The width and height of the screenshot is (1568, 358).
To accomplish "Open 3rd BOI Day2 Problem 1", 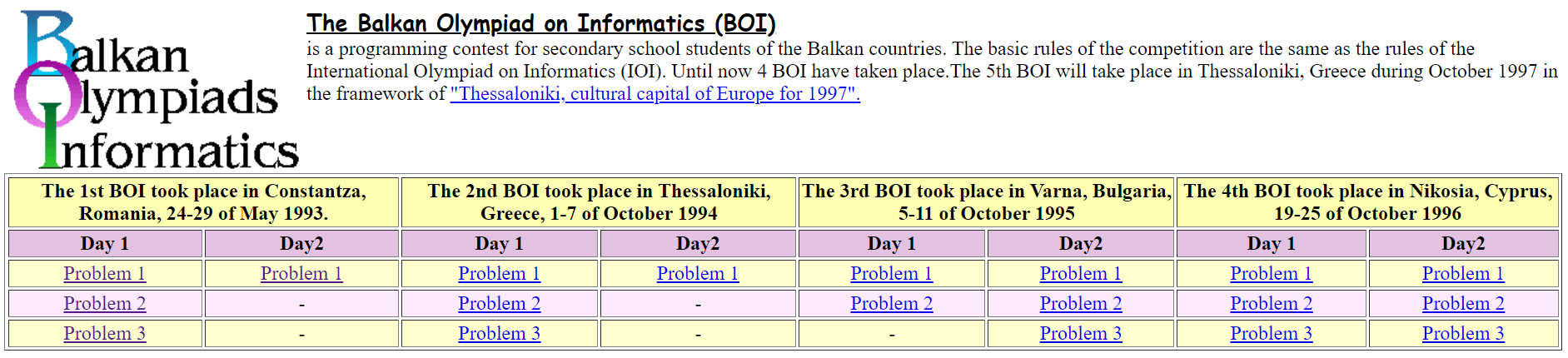I will tap(1080, 274).
